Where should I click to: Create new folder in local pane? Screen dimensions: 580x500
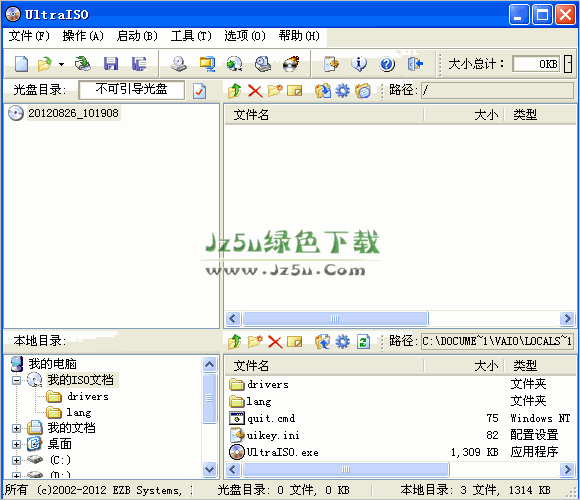(x=255, y=341)
